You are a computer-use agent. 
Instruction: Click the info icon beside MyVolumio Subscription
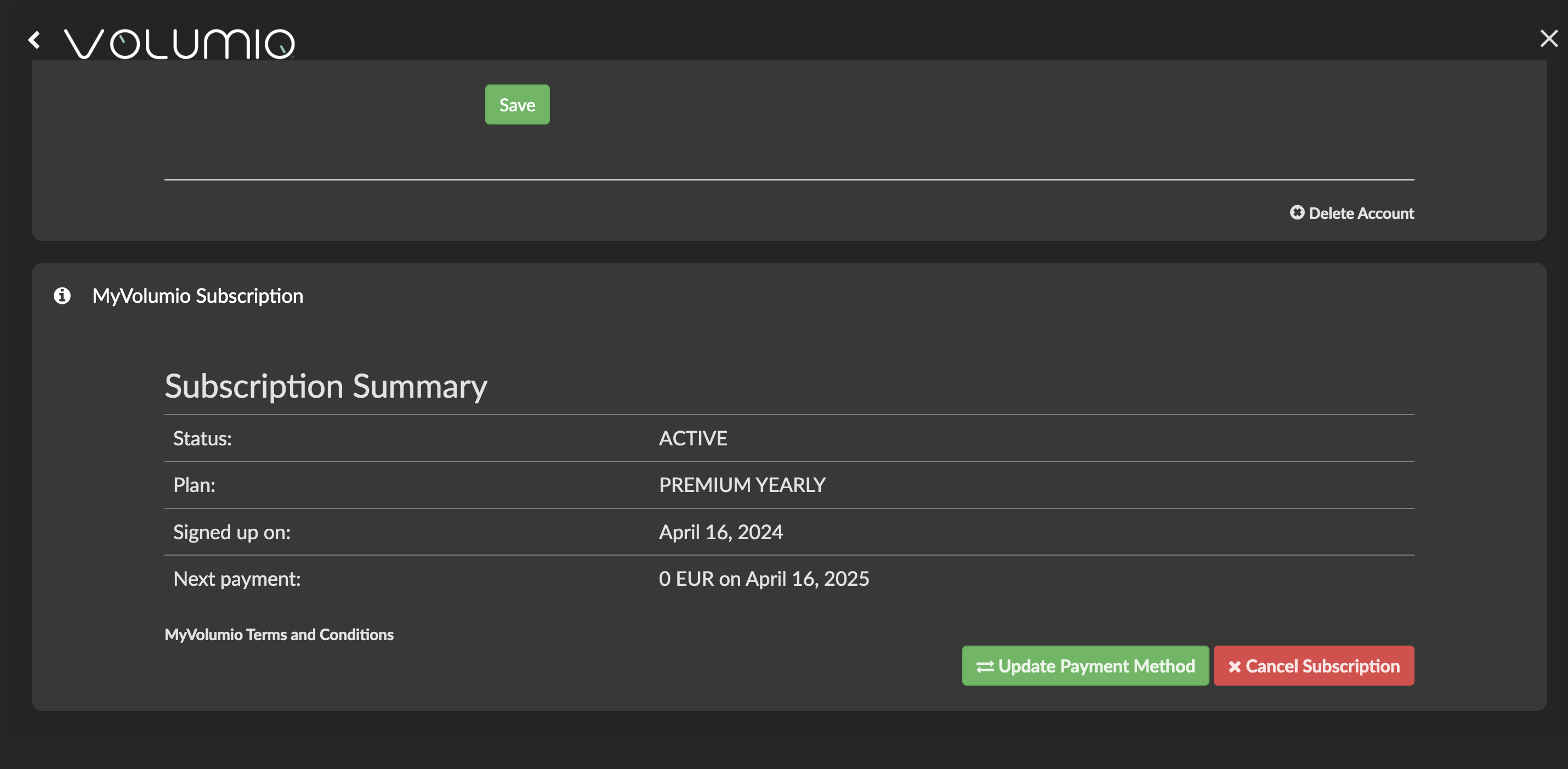click(61, 296)
